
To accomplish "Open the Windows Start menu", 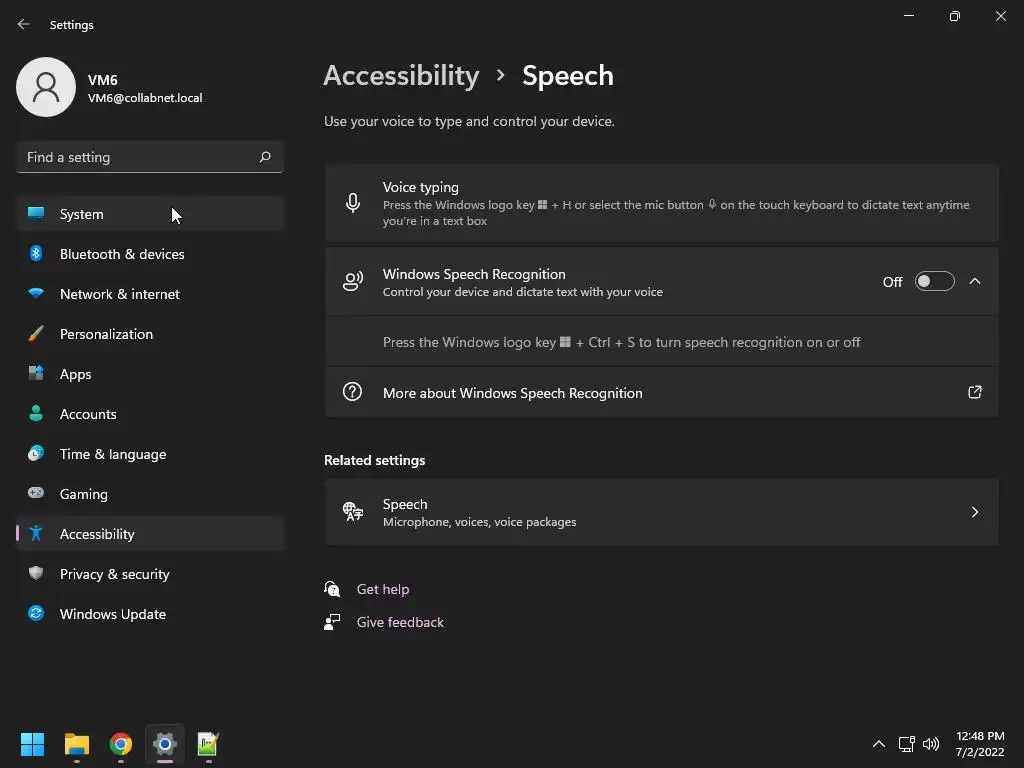I will (x=32, y=744).
